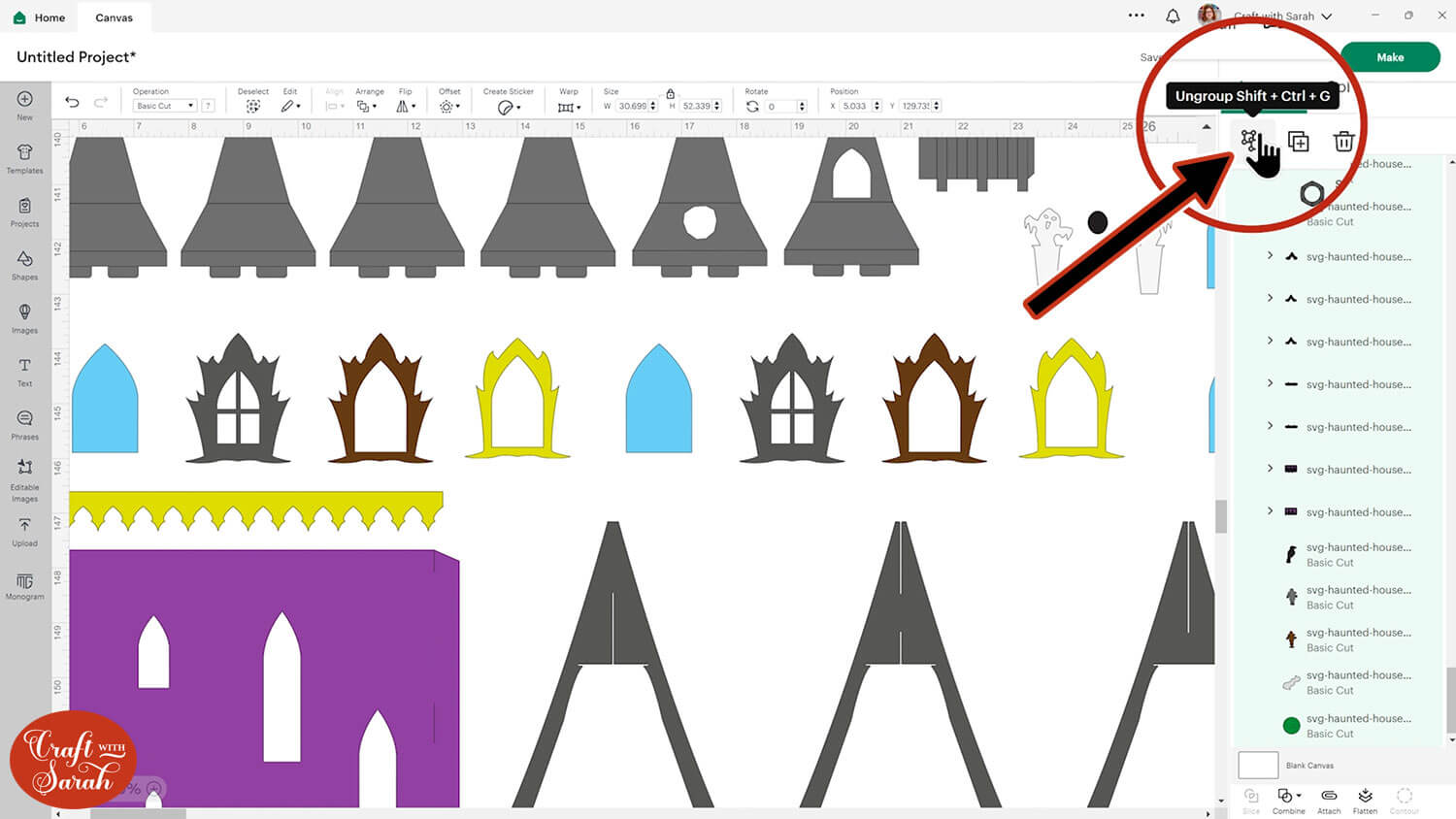Select the hexagon ring layer
Image resolution: width=1456 pixels, height=819 pixels.
pos(1311,194)
